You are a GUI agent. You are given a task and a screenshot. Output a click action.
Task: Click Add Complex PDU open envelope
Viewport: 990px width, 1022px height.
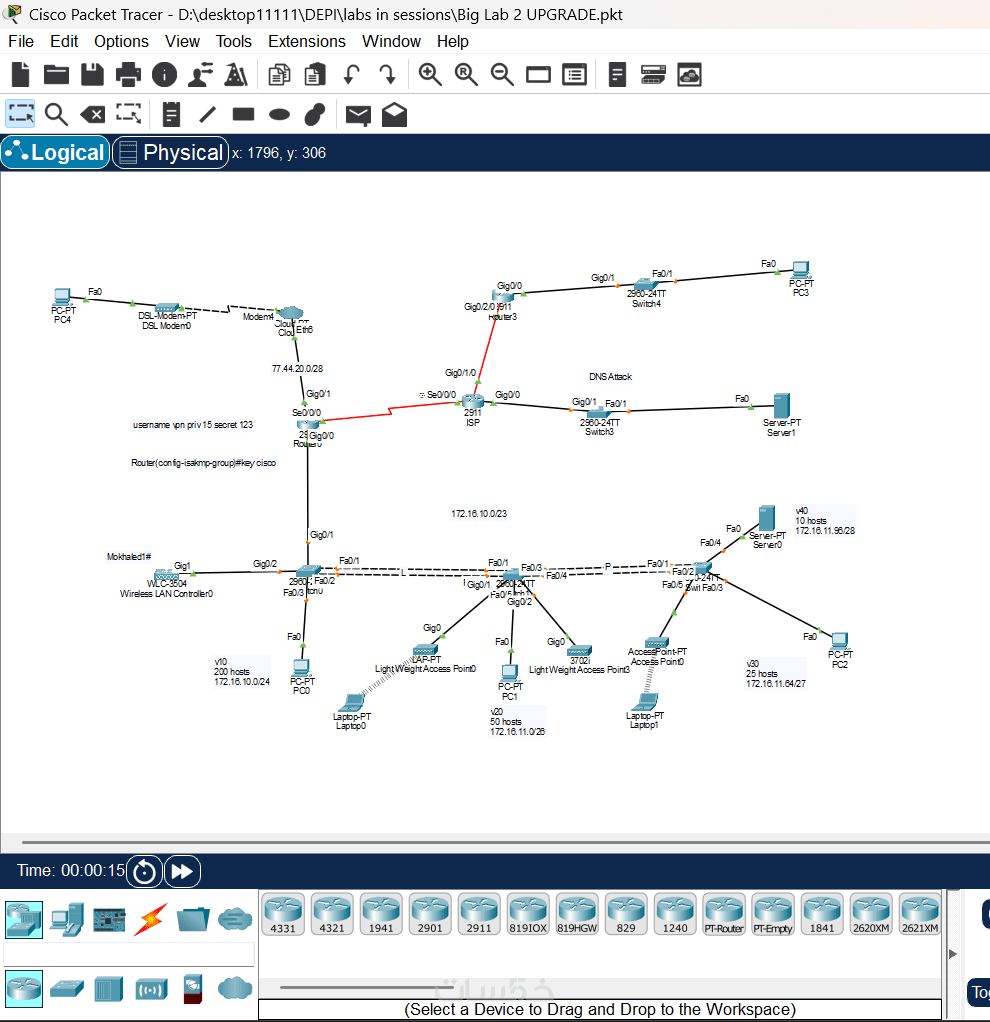pos(394,115)
